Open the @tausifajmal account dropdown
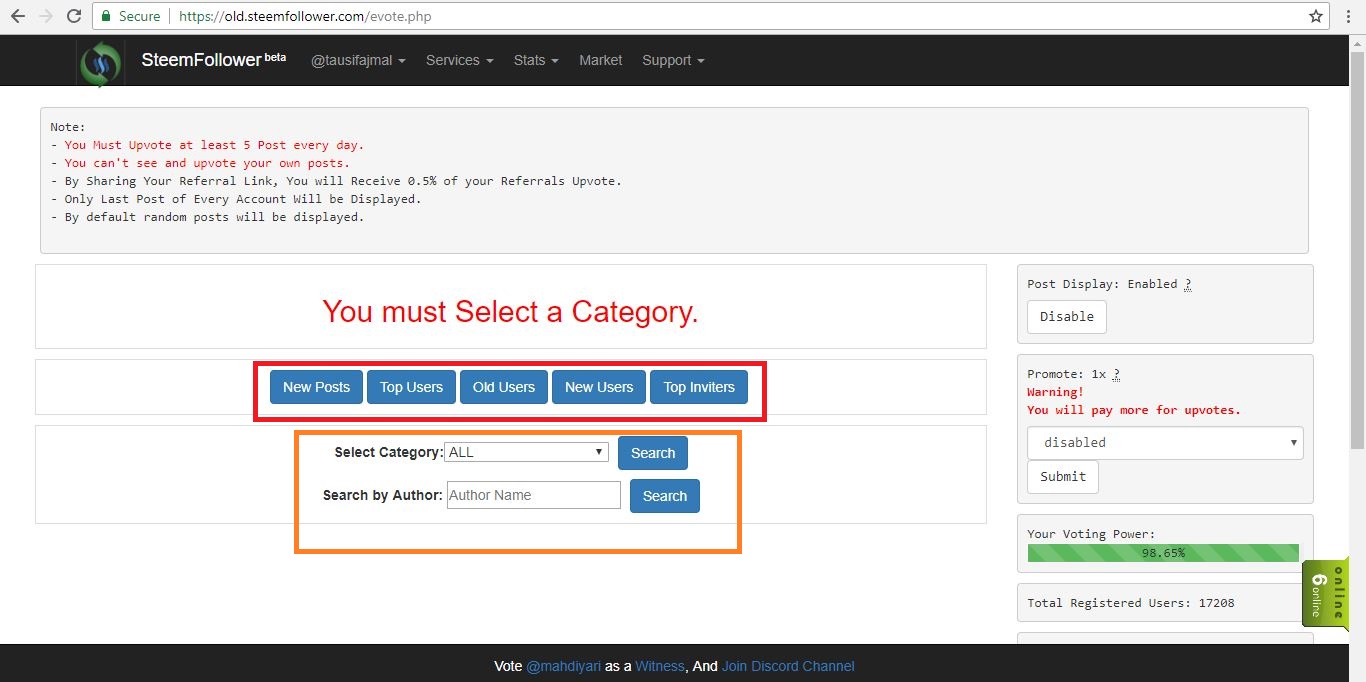The image size is (1366, 682). tap(358, 60)
